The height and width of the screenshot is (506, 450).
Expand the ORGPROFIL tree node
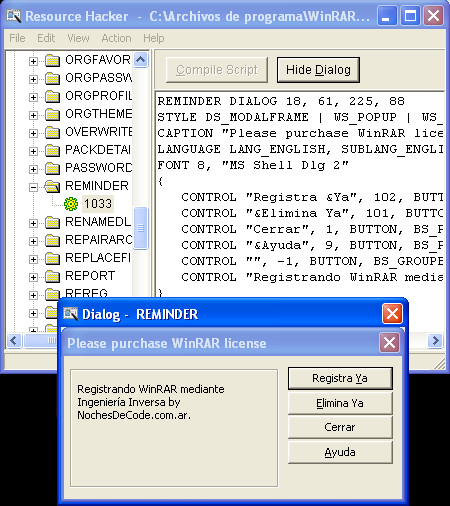(33, 97)
